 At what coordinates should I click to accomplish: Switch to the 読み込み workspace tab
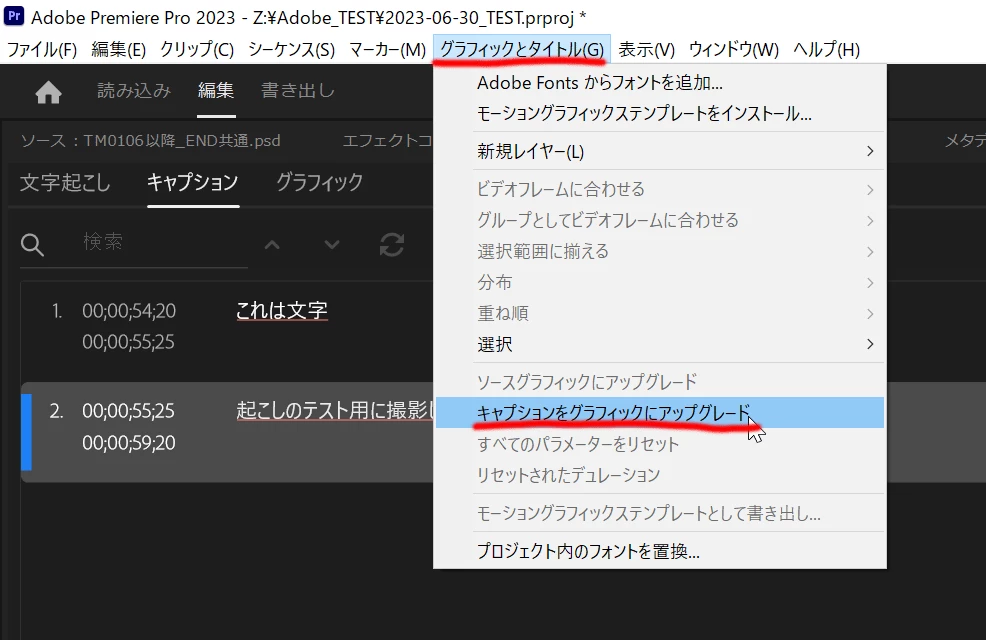pyautogui.click(x=134, y=91)
